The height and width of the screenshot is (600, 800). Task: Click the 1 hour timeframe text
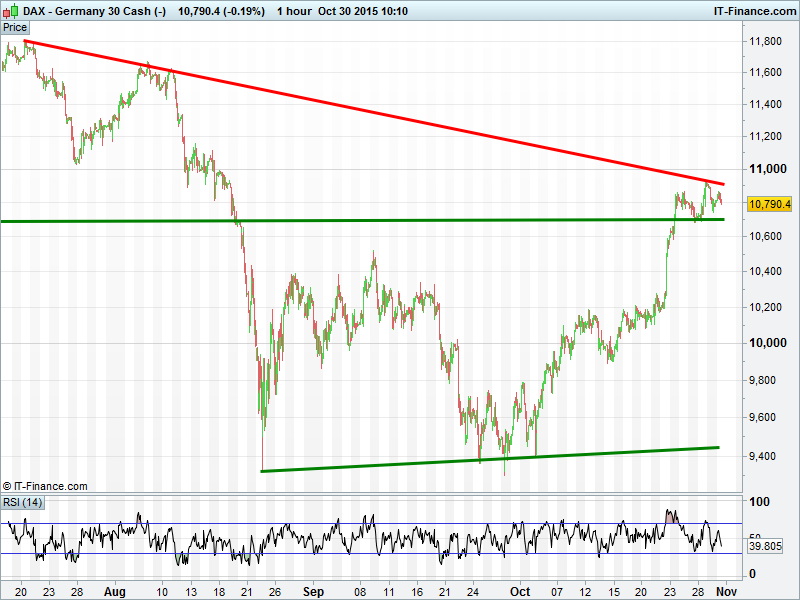click(294, 11)
